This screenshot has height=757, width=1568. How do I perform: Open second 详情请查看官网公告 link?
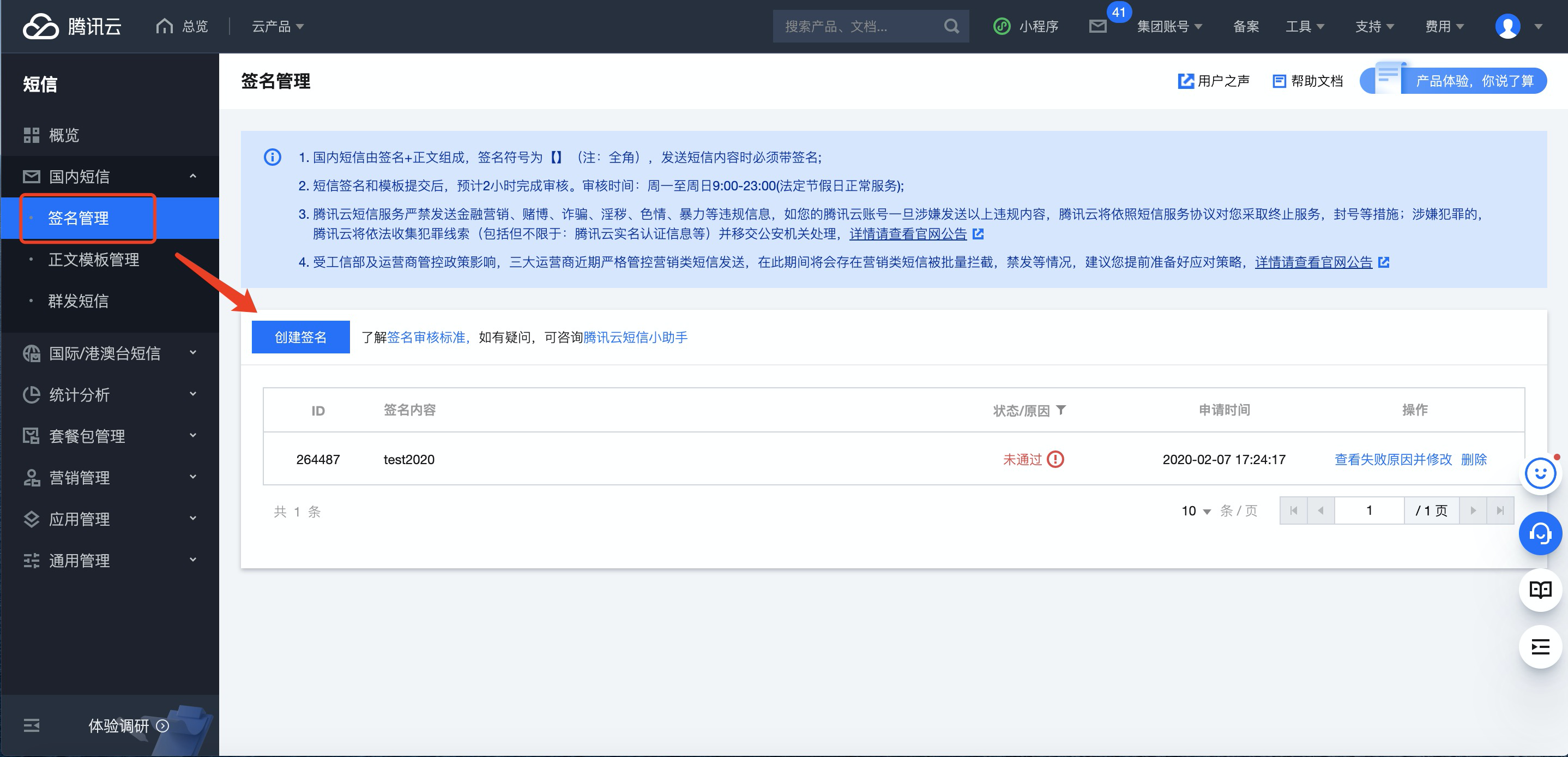pos(1313,262)
